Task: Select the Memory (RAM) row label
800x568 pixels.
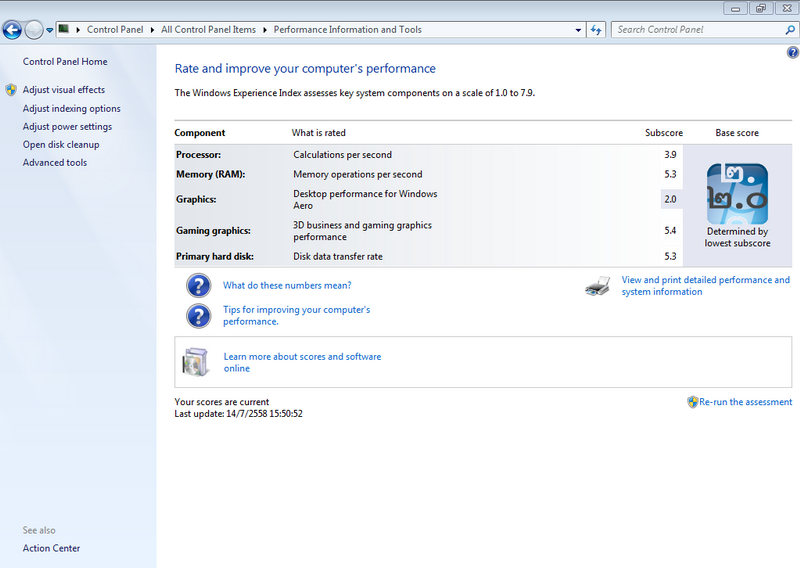Action: [211, 175]
